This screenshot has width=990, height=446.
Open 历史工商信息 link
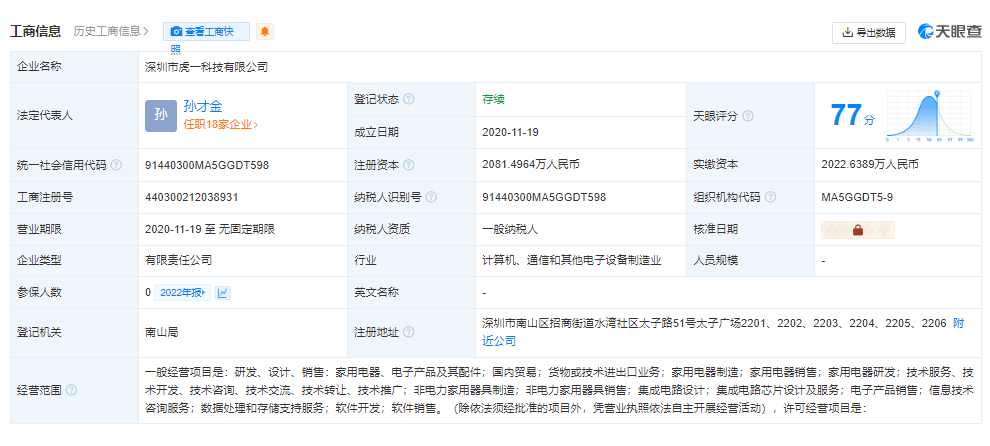(x=110, y=31)
